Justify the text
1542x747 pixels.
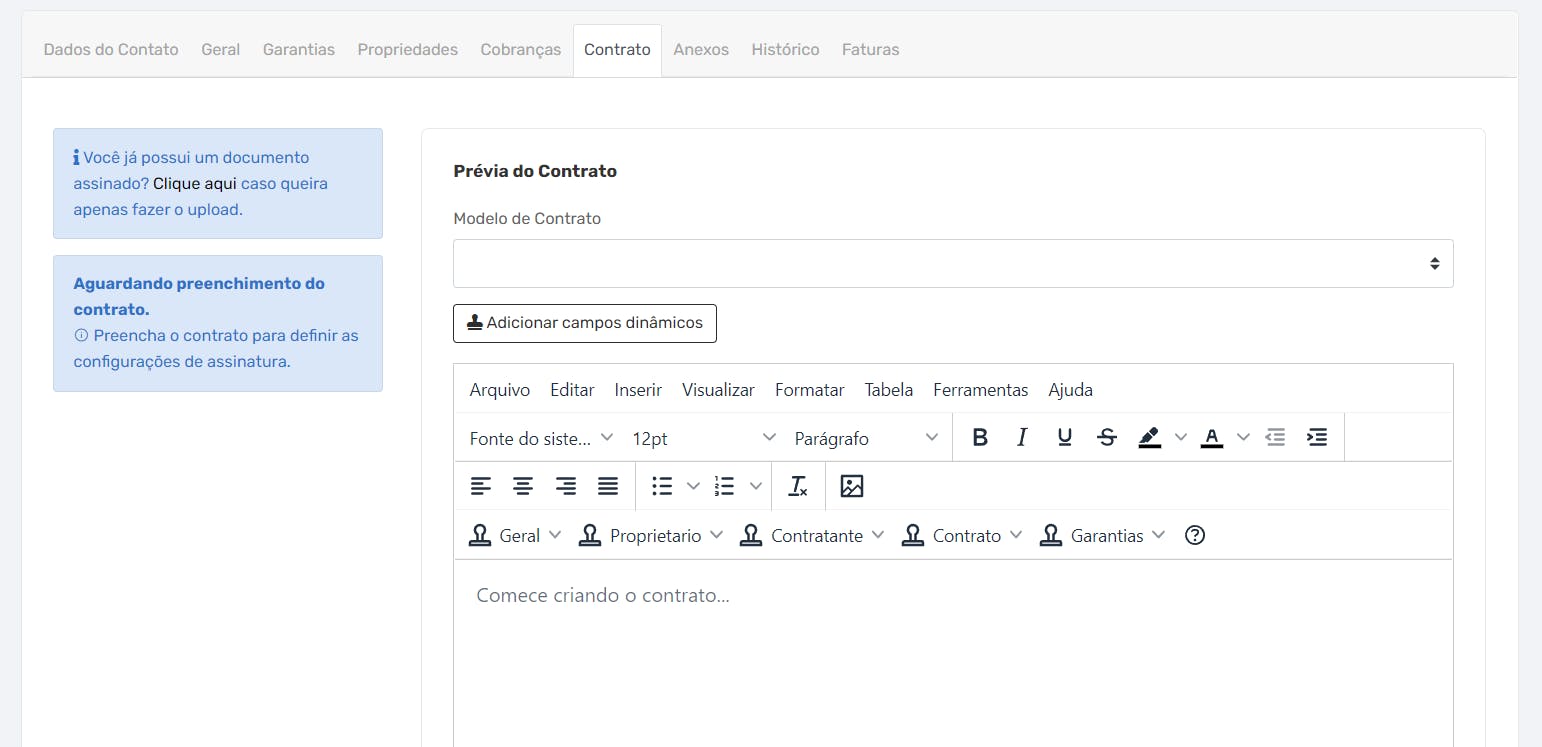point(608,486)
